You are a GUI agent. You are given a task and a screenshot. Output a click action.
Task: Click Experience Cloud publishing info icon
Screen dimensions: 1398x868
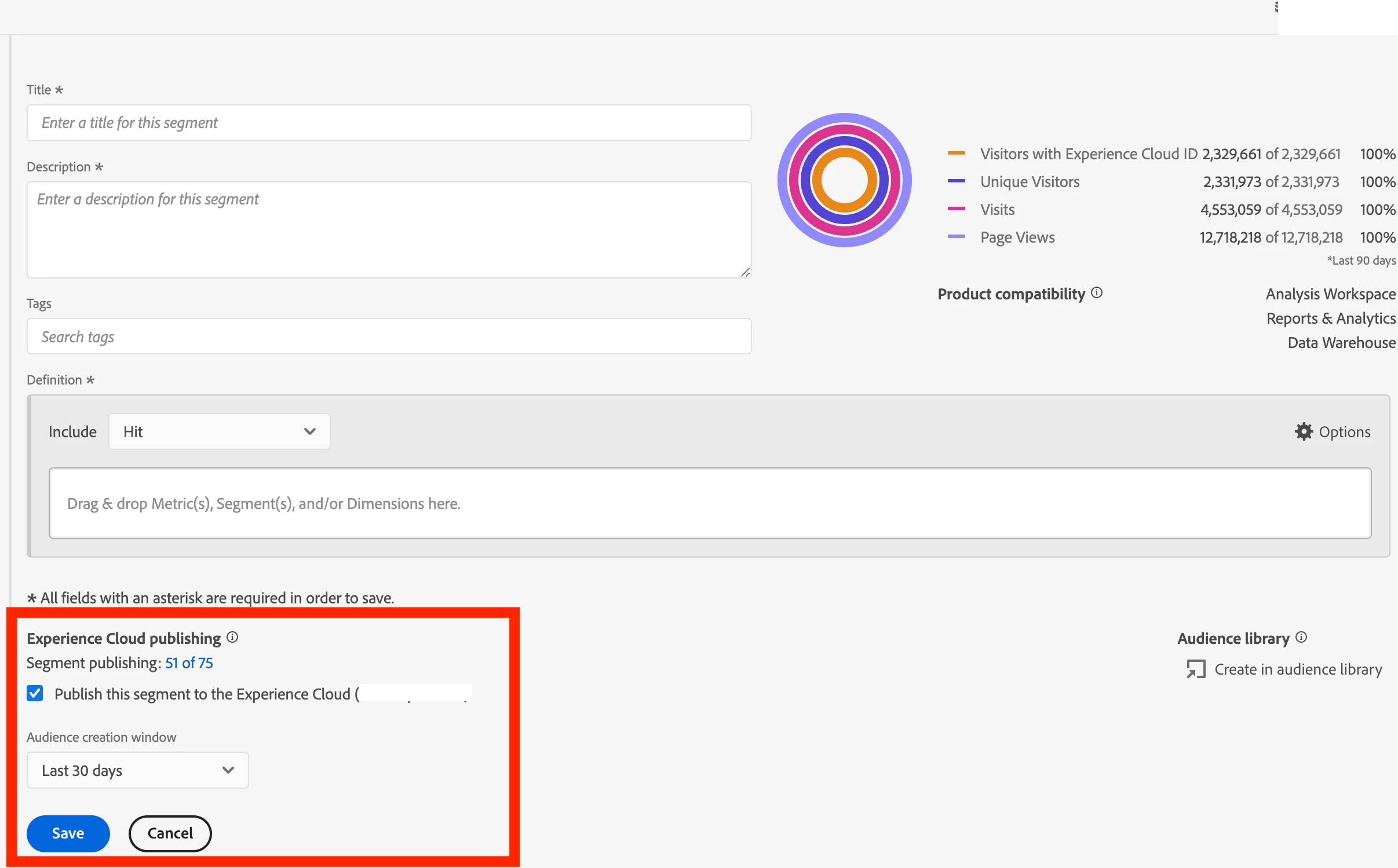coord(232,637)
